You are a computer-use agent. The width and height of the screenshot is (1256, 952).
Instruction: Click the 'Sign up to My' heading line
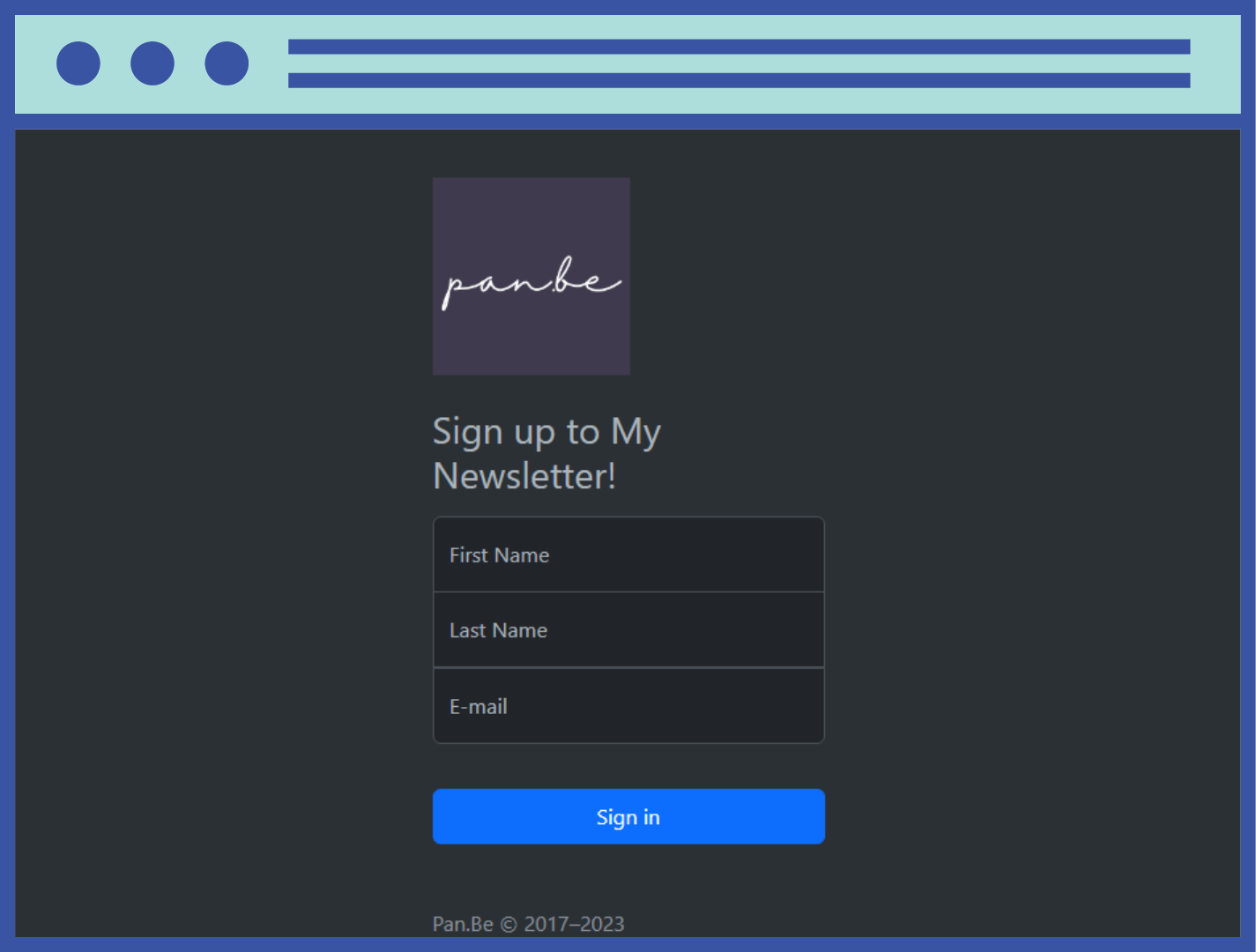546,433
